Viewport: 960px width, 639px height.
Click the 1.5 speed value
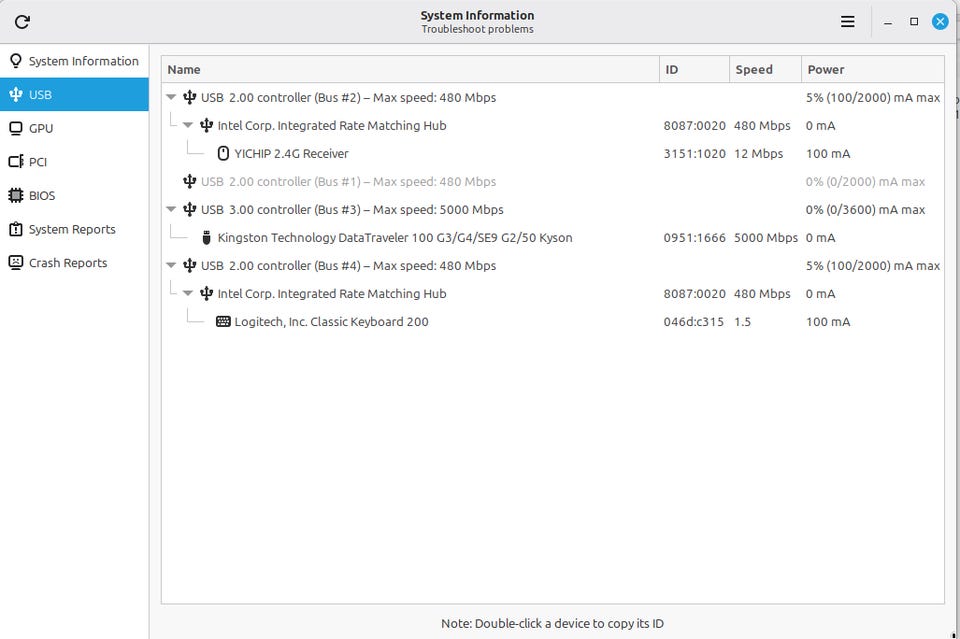tap(743, 321)
